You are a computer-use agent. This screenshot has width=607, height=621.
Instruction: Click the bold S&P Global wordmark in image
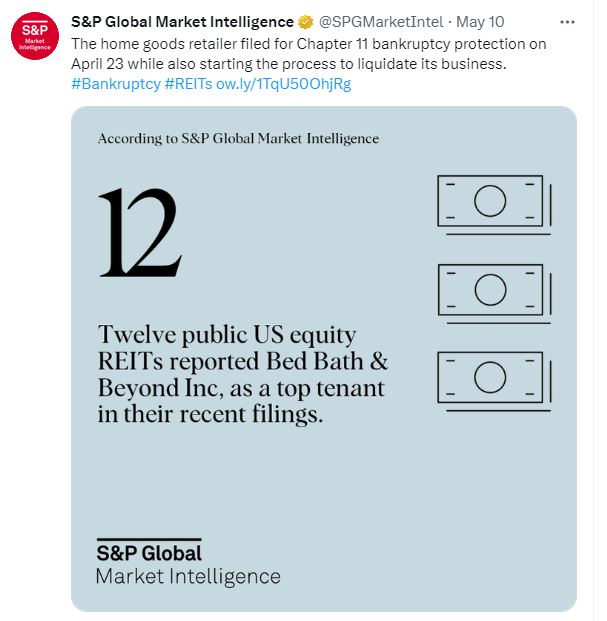coord(149,552)
